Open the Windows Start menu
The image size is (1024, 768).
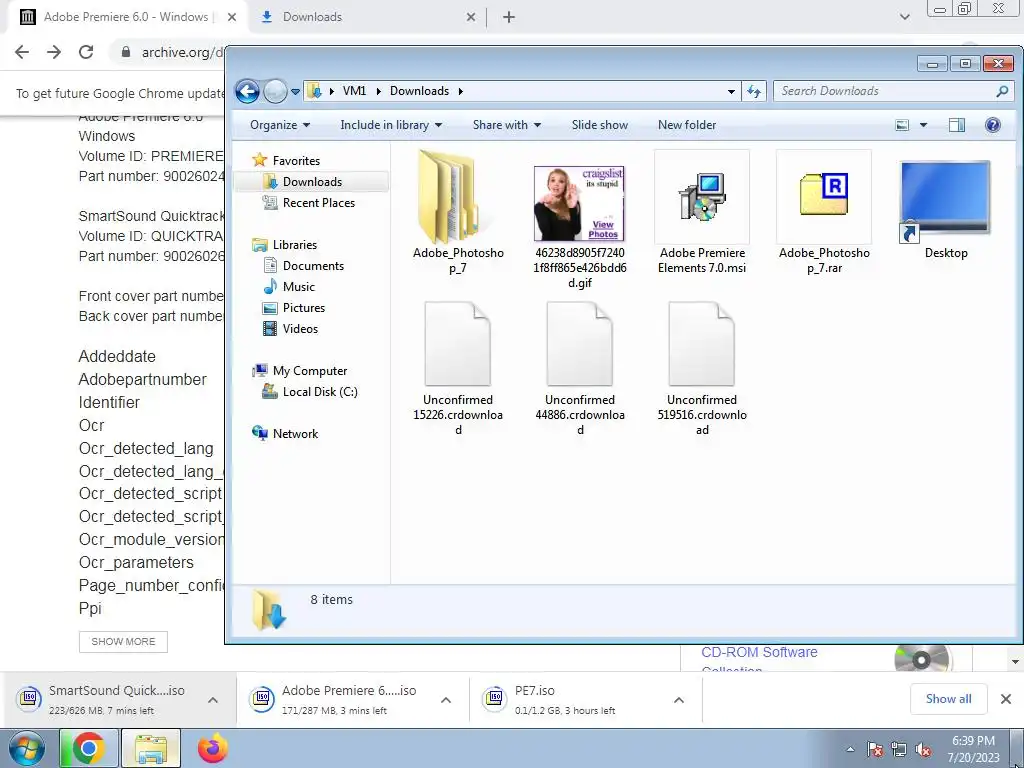[x=27, y=748]
